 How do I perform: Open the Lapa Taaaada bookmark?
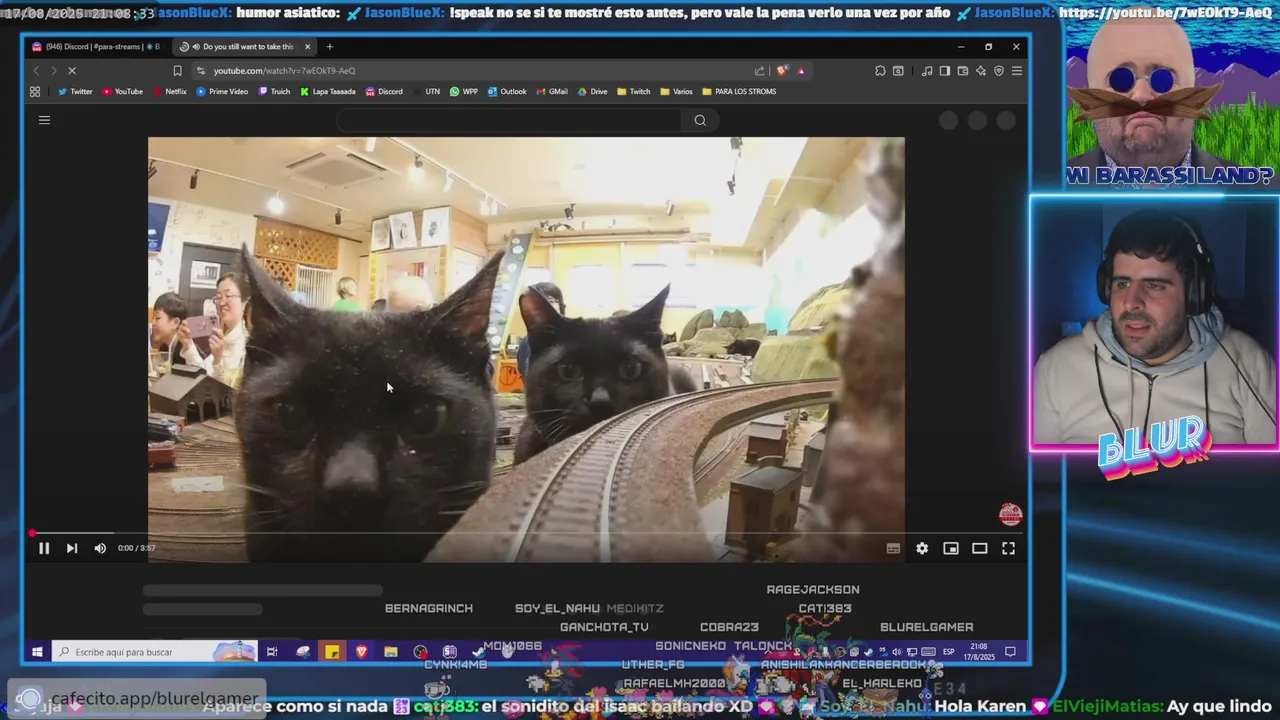click(328, 92)
